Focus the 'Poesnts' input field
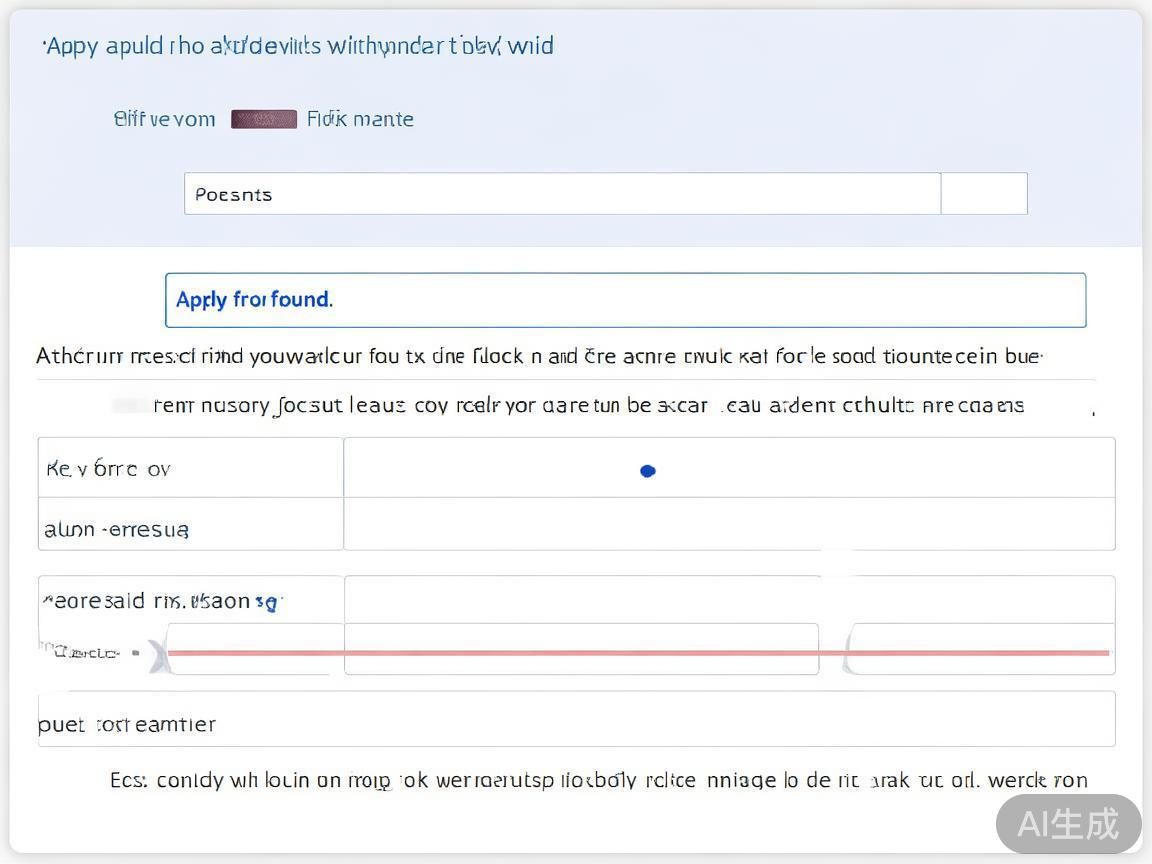The image size is (1152, 864). point(562,194)
